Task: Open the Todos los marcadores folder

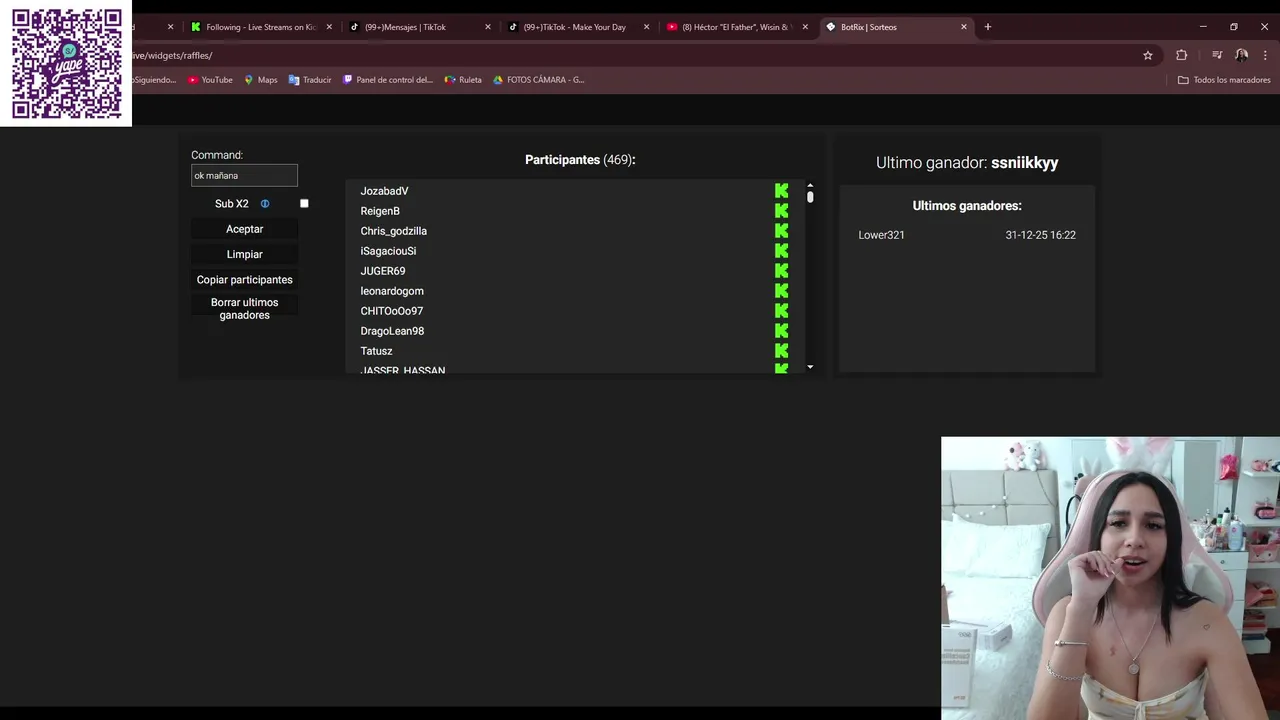Action: pos(1224,80)
